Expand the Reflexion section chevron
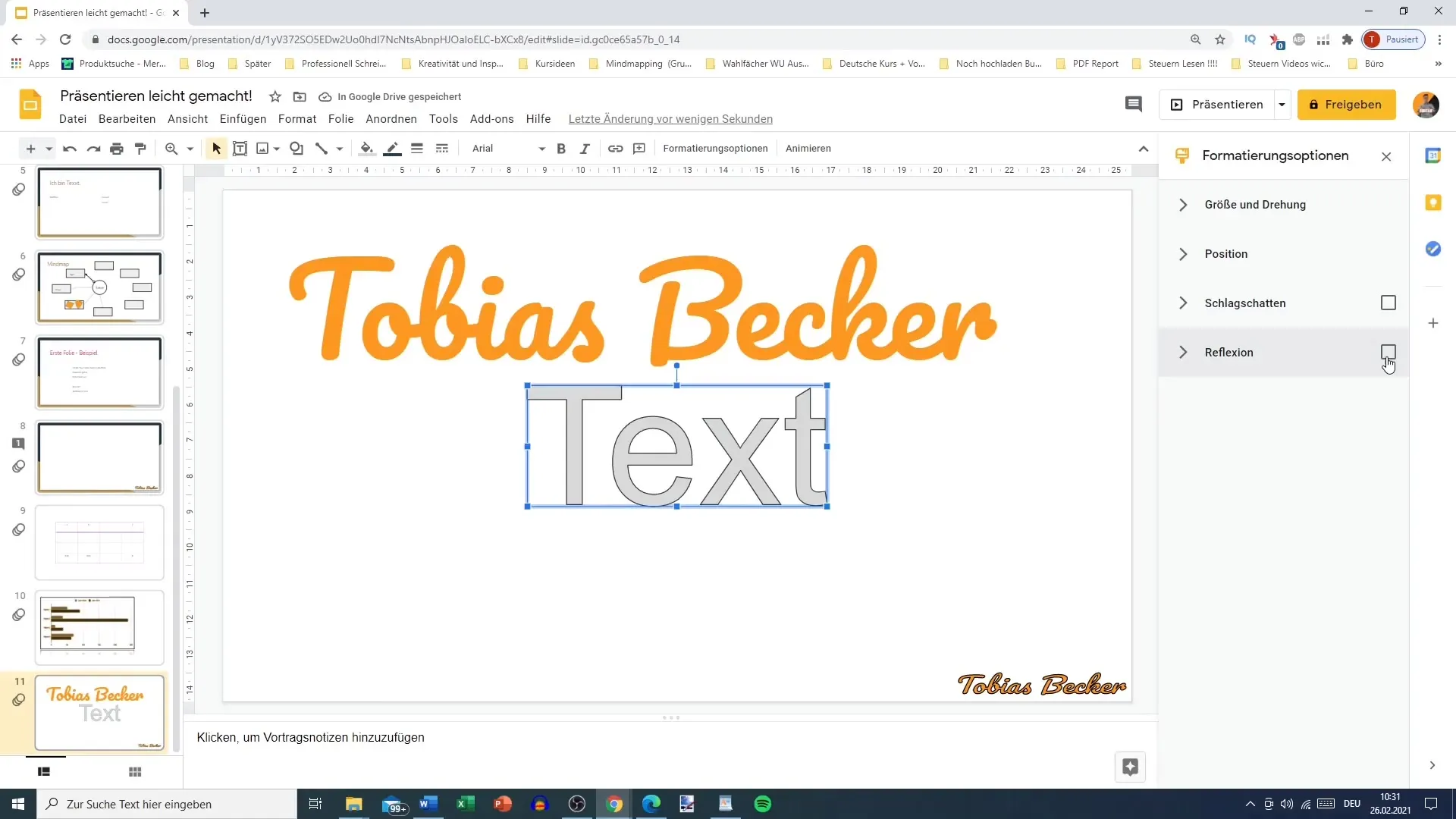 (1183, 352)
